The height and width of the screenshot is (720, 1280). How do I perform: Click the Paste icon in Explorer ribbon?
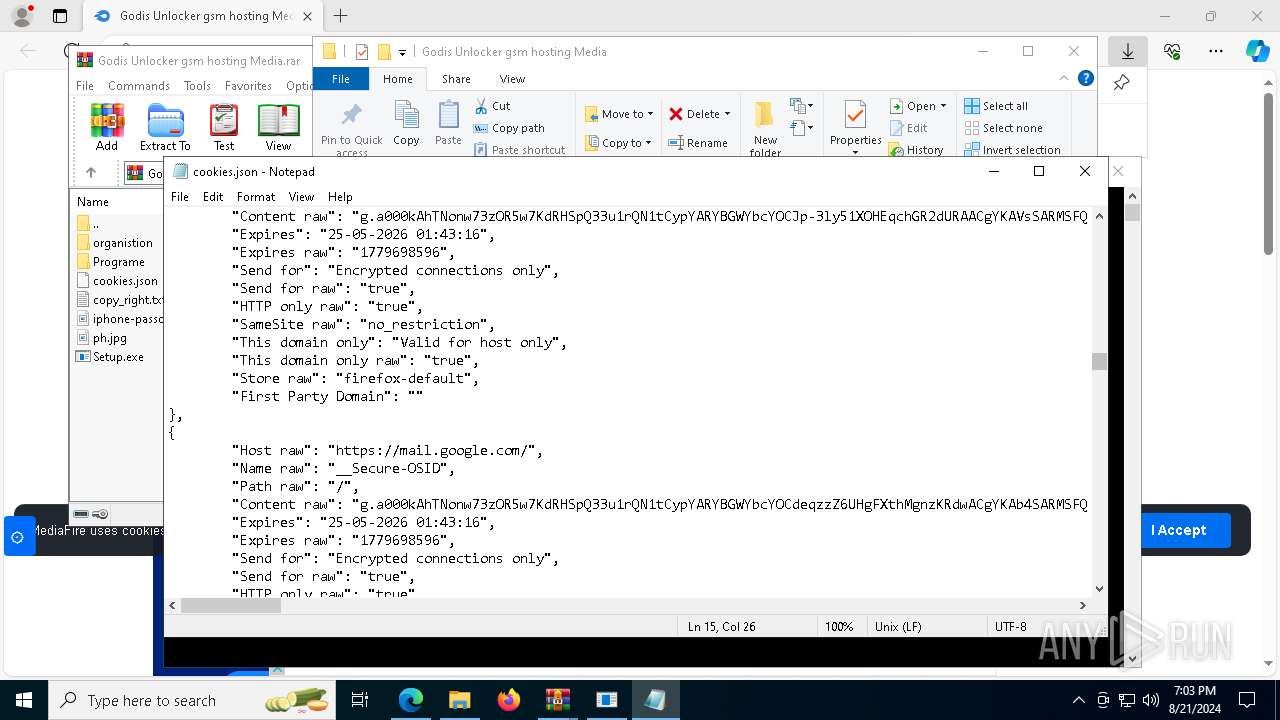click(448, 124)
